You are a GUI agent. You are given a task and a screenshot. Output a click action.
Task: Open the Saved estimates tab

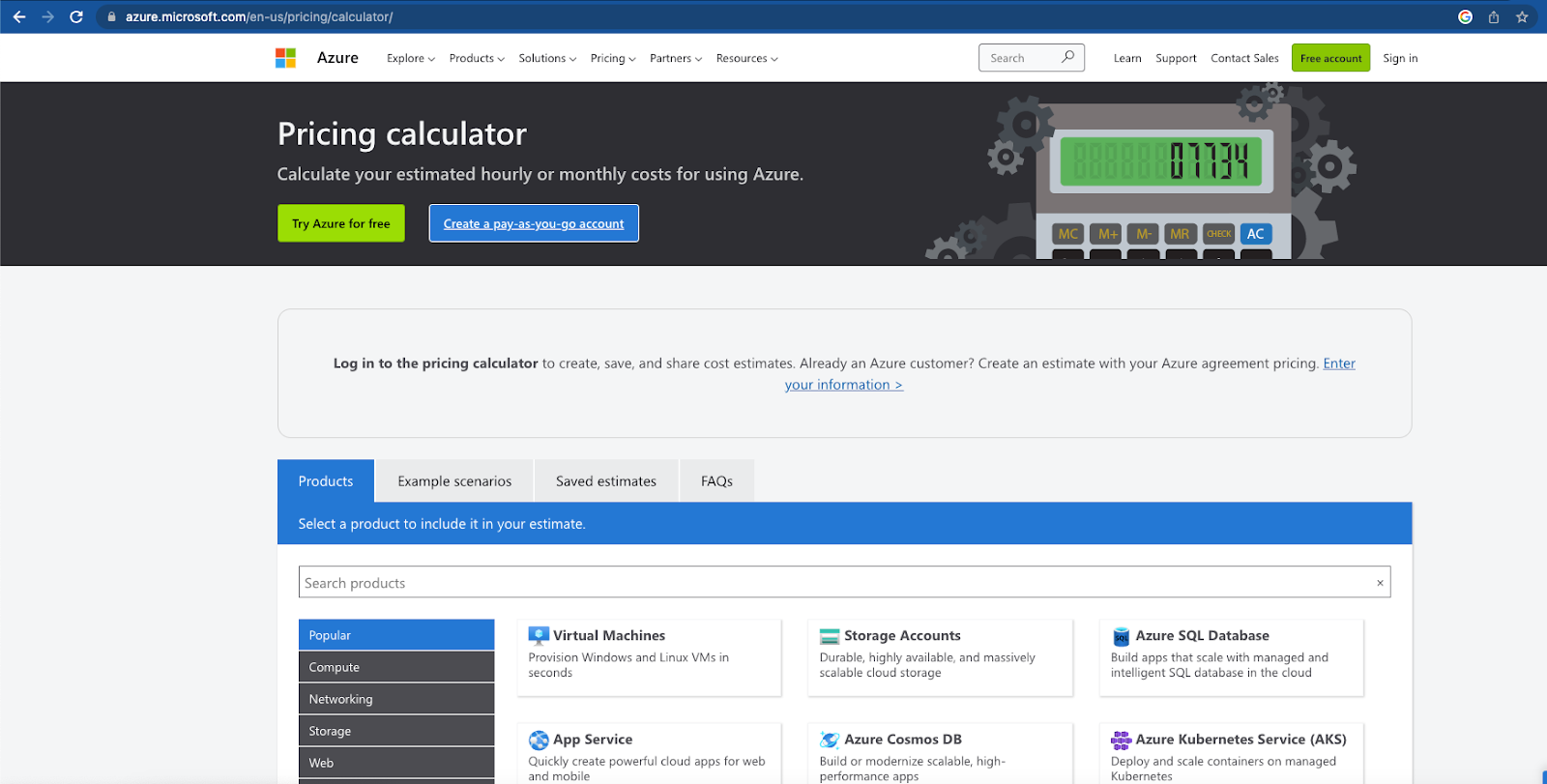pyautogui.click(x=605, y=481)
